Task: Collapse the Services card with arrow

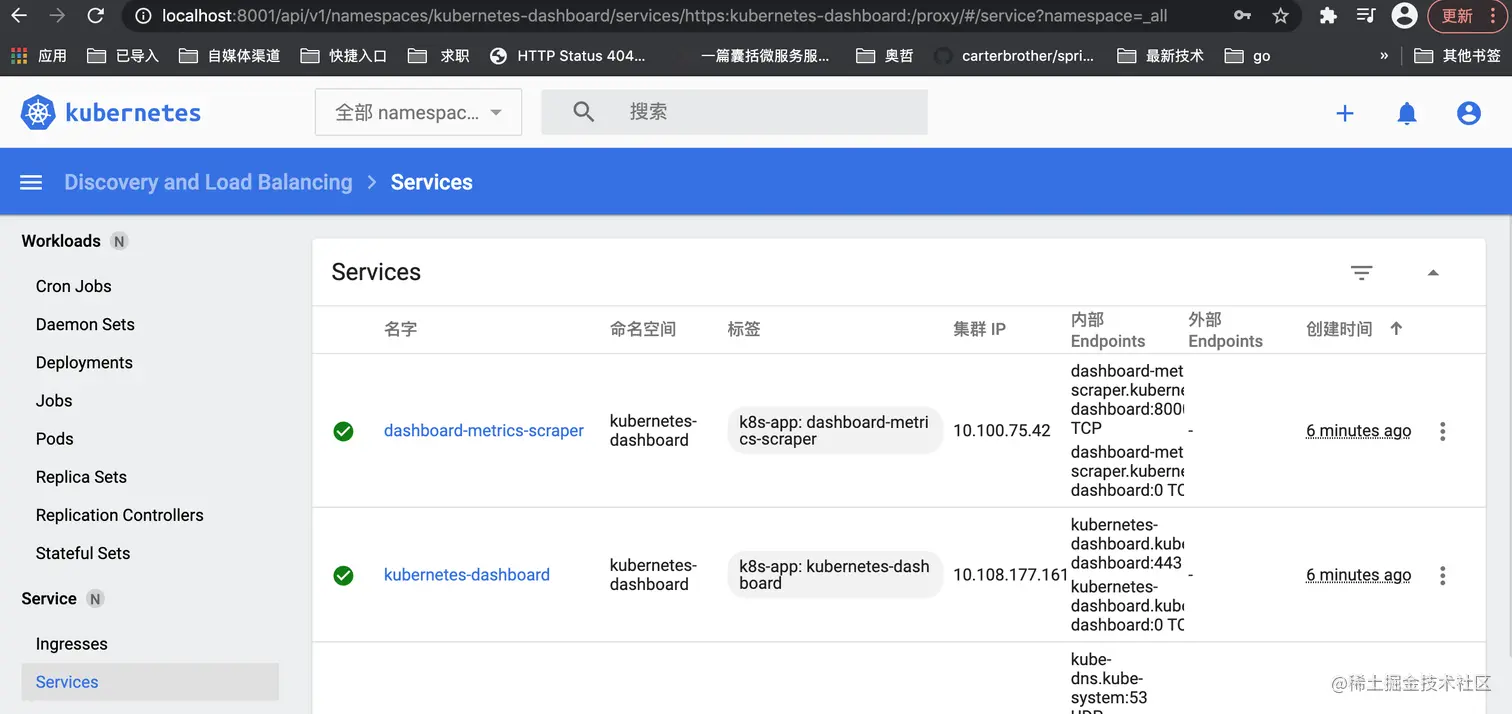Action: click(x=1433, y=272)
